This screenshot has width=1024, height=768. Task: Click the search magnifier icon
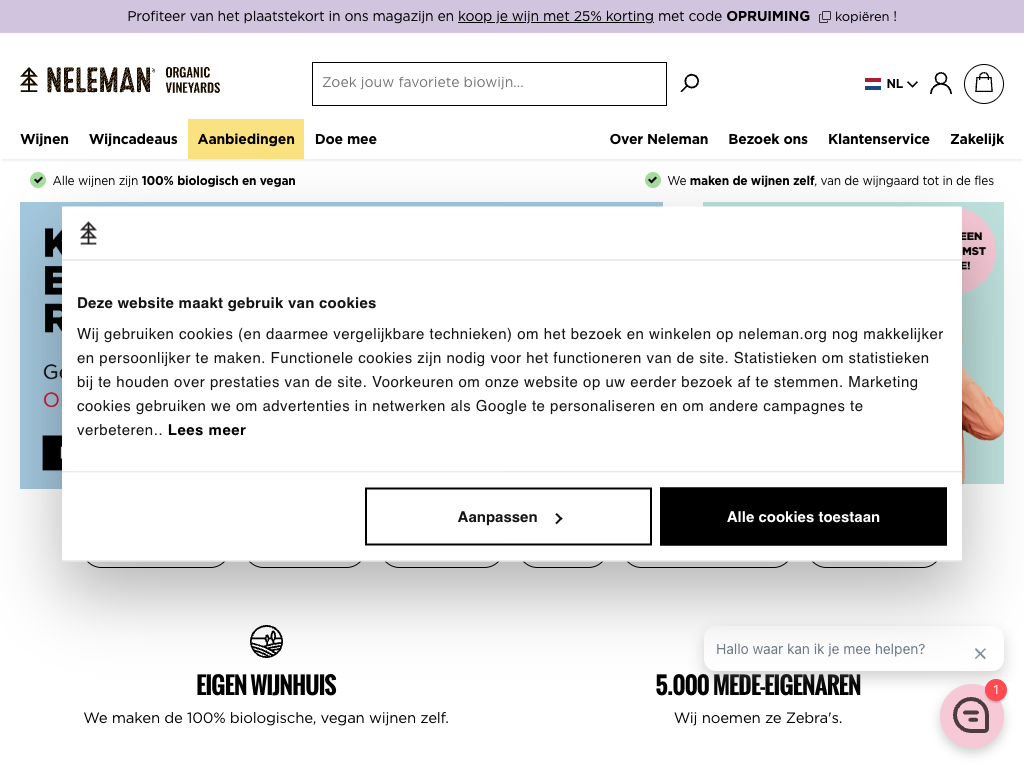coord(690,82)
